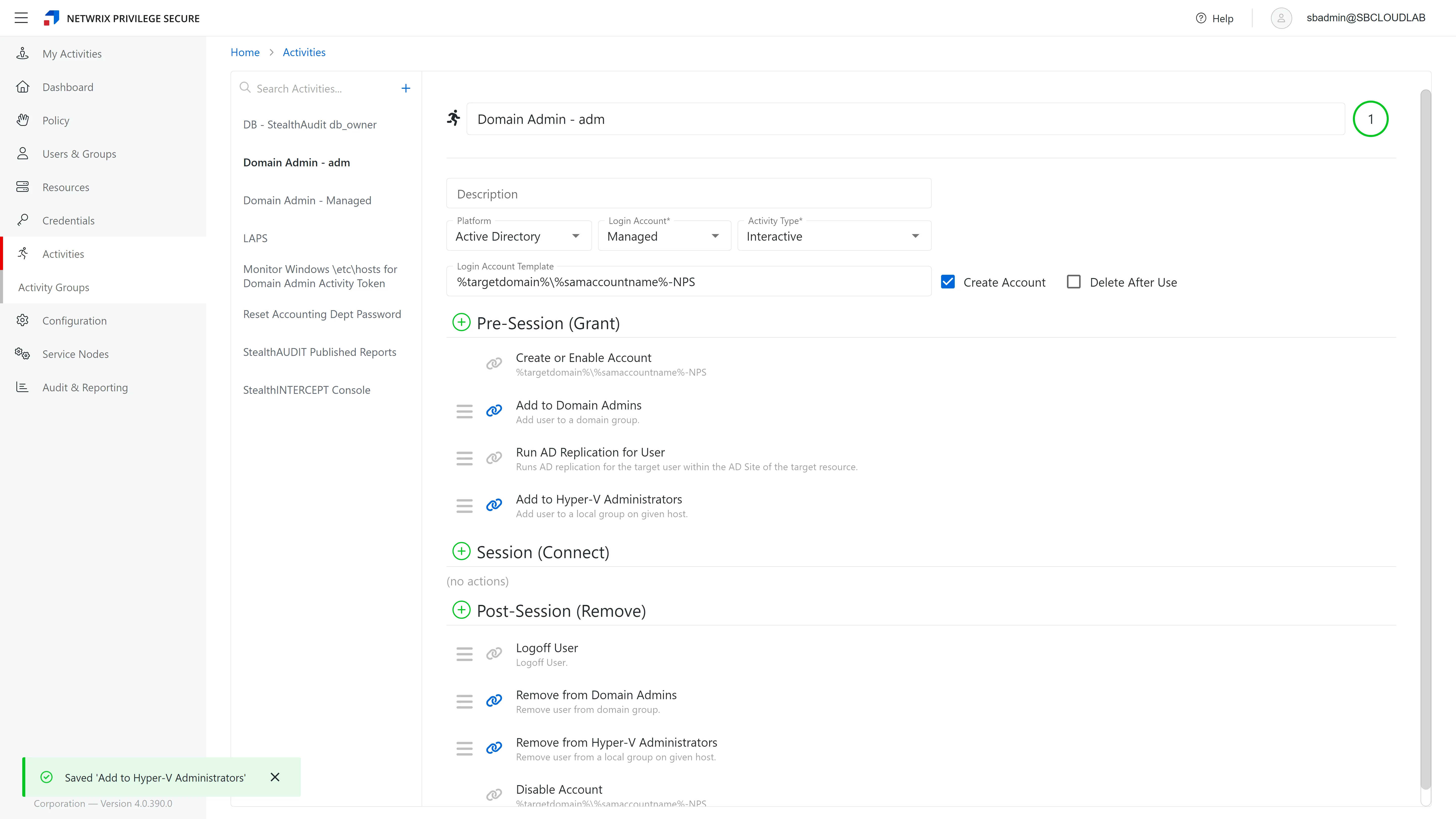Click link icon for Create or Enable Account
Screen dimensions: 1456x819
pyautogui.click(x=494, y=363)
